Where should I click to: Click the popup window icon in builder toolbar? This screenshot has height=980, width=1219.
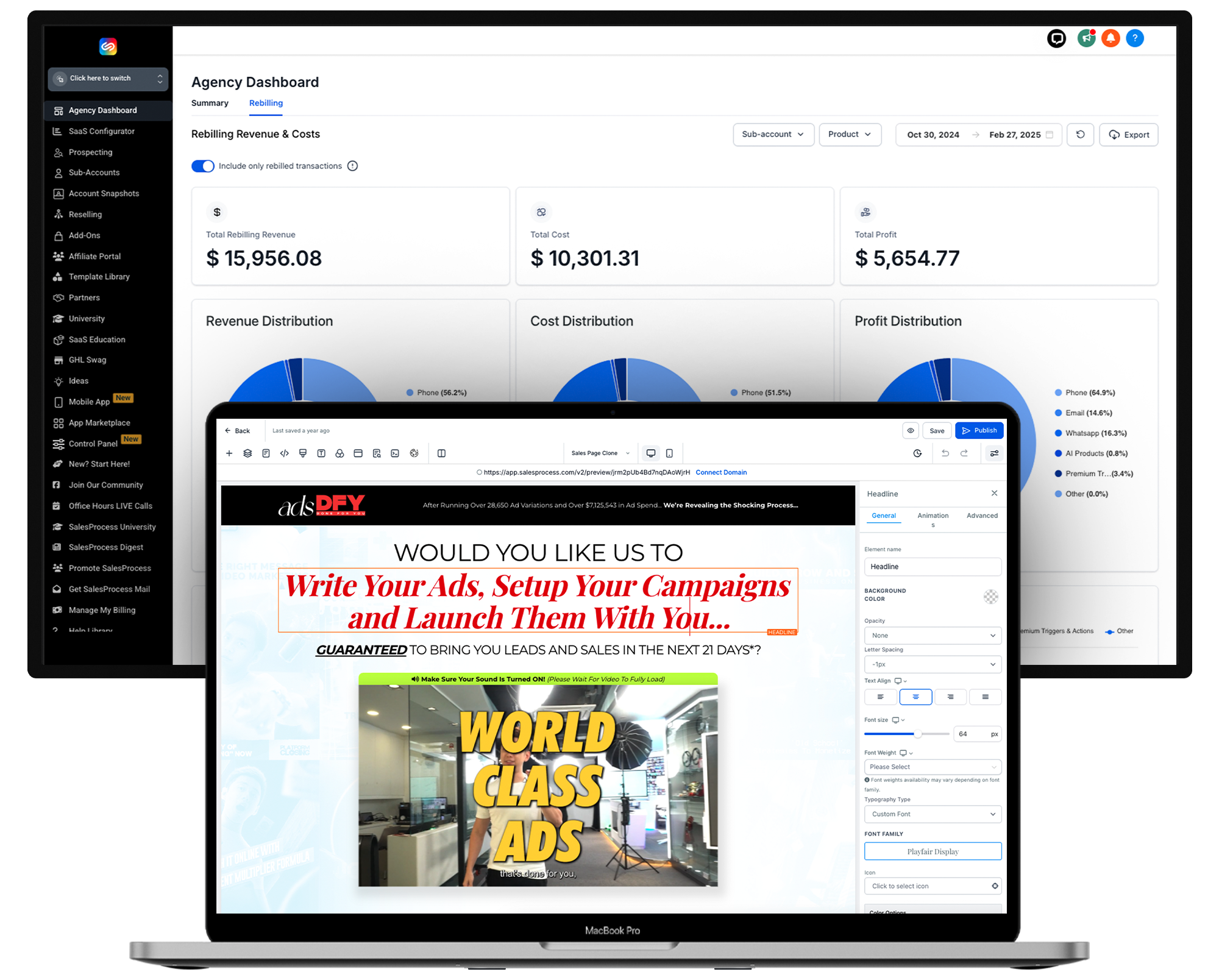click(358, 453)
